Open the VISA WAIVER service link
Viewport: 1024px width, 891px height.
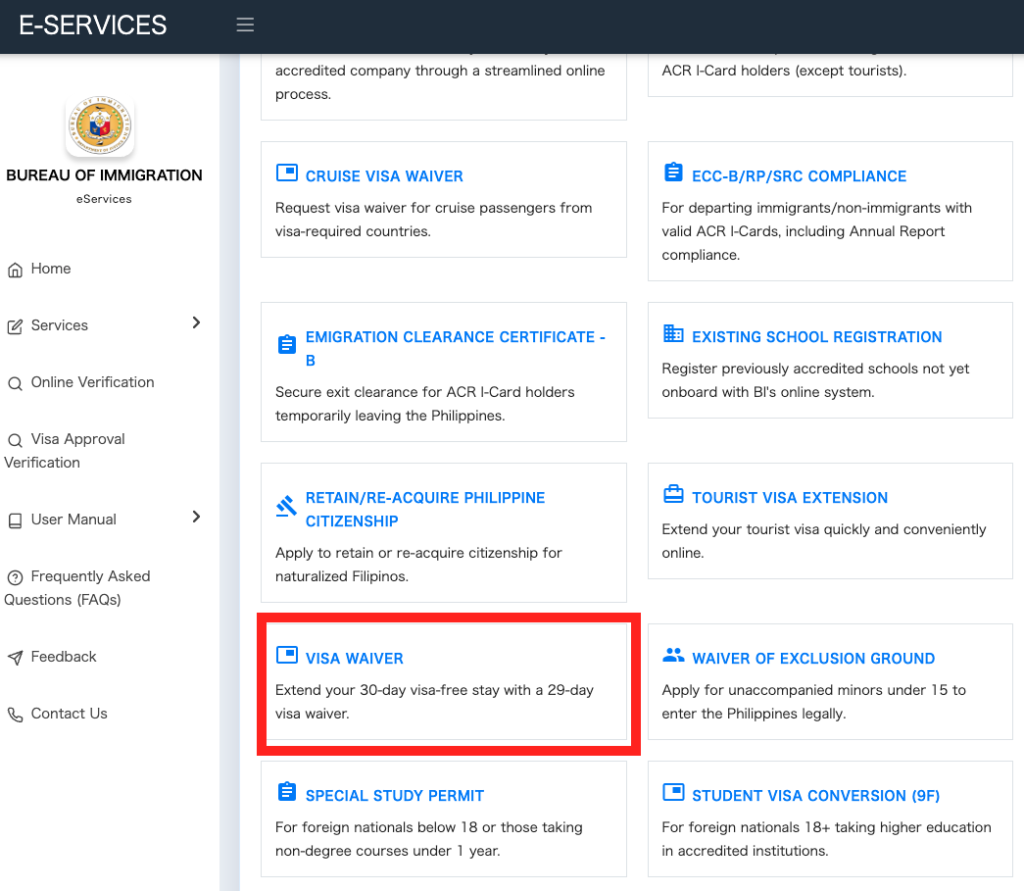point(354,659)
